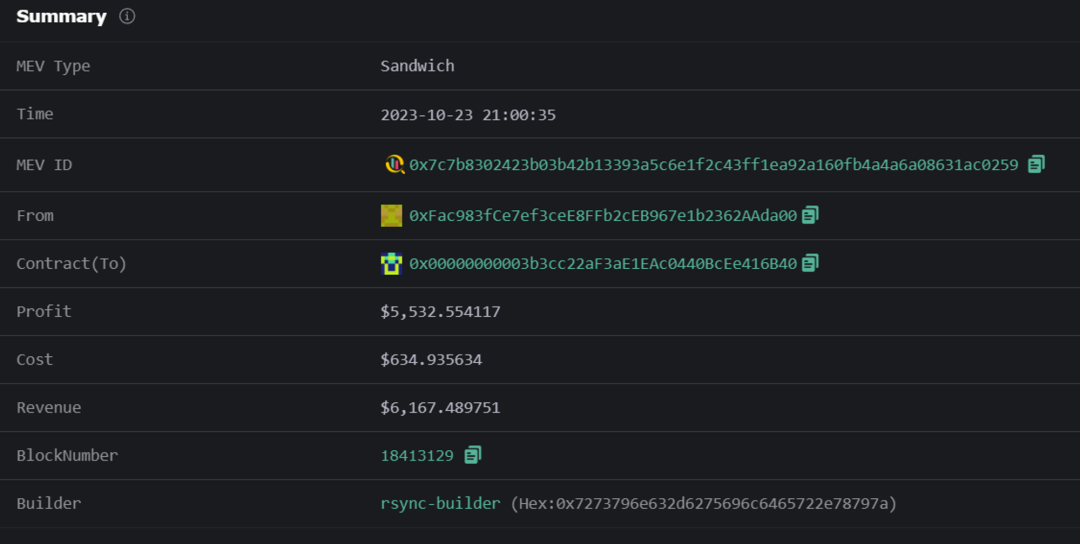1080x544 pixels.
Task: Open the rsync-builder link
Action: tap(440, 504)
